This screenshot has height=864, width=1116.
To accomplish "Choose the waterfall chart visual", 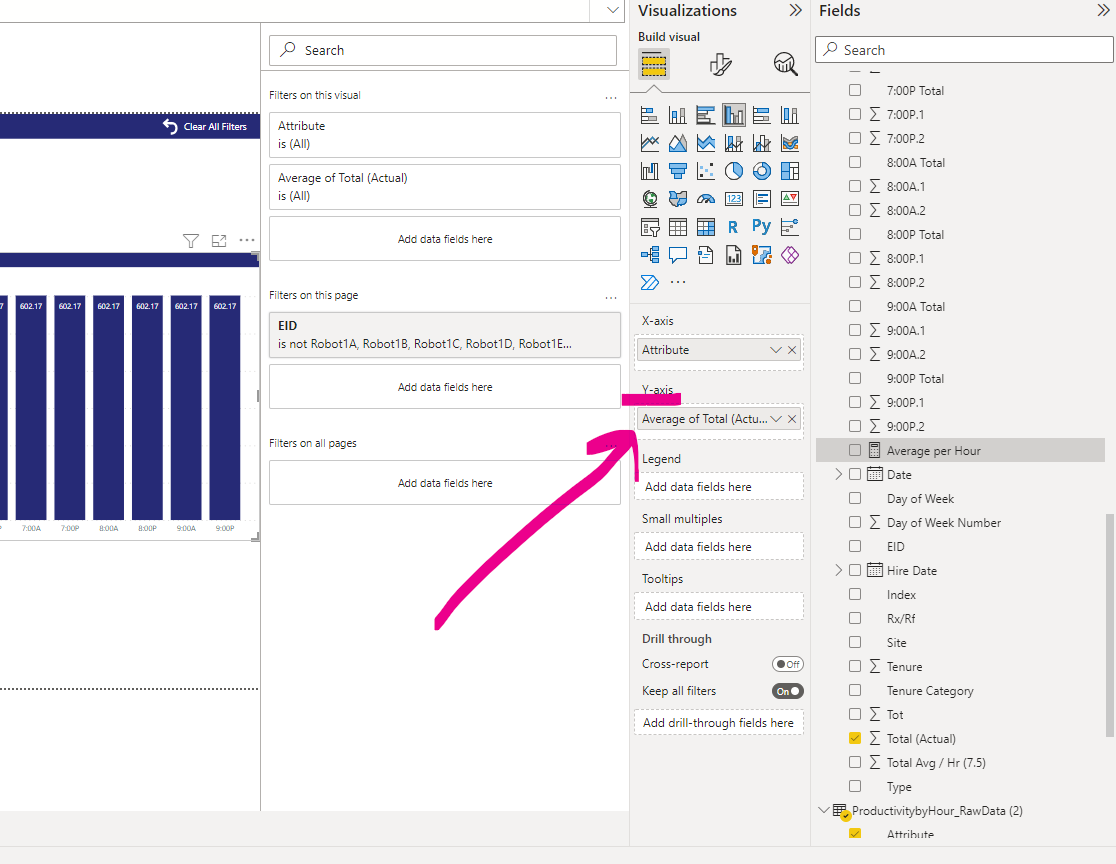I will (650, 171).
